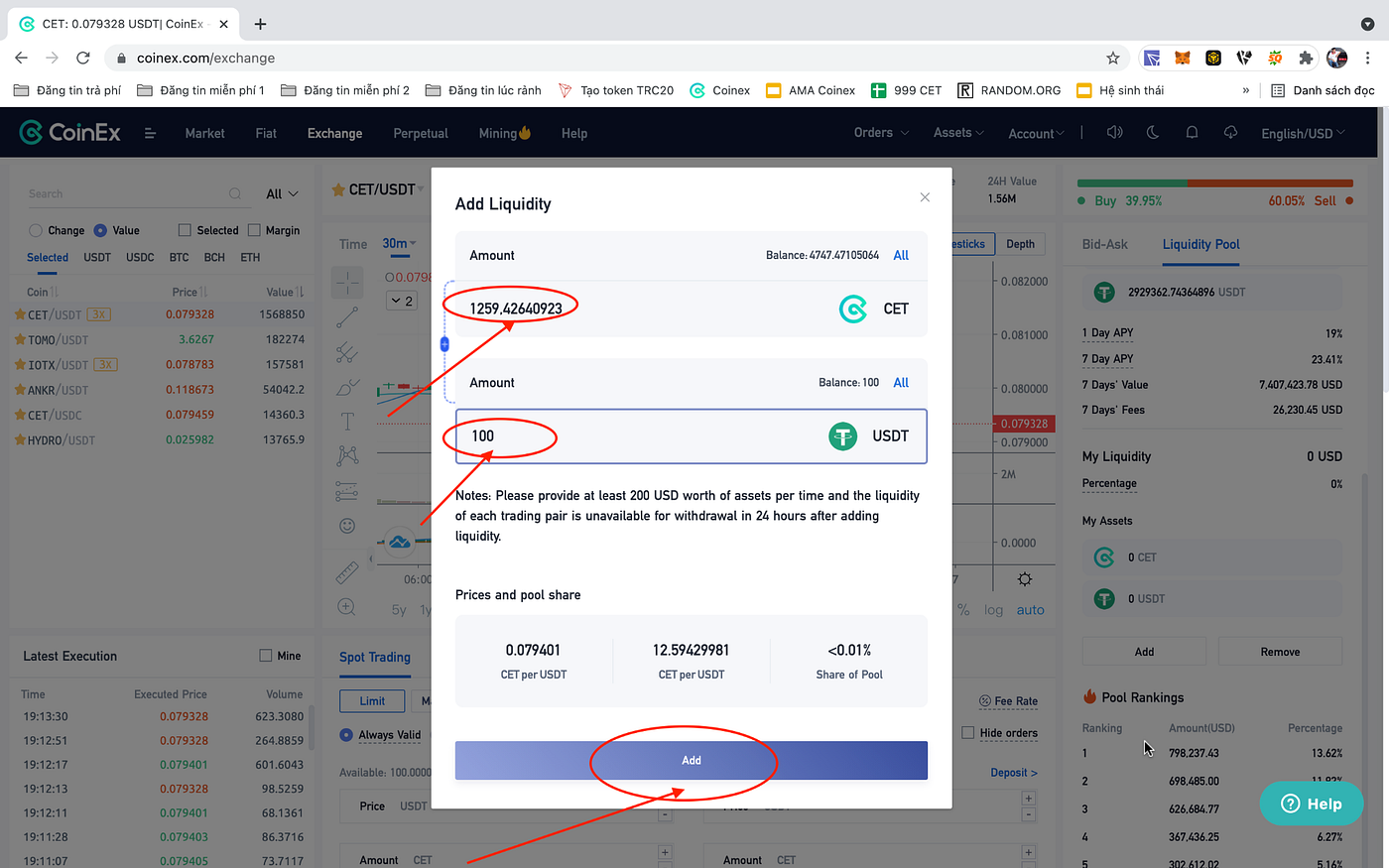This screenshot has height=868, width=1389.
Task: Reload the browser page
Action: pyautogui.click(x=83, y=58)
